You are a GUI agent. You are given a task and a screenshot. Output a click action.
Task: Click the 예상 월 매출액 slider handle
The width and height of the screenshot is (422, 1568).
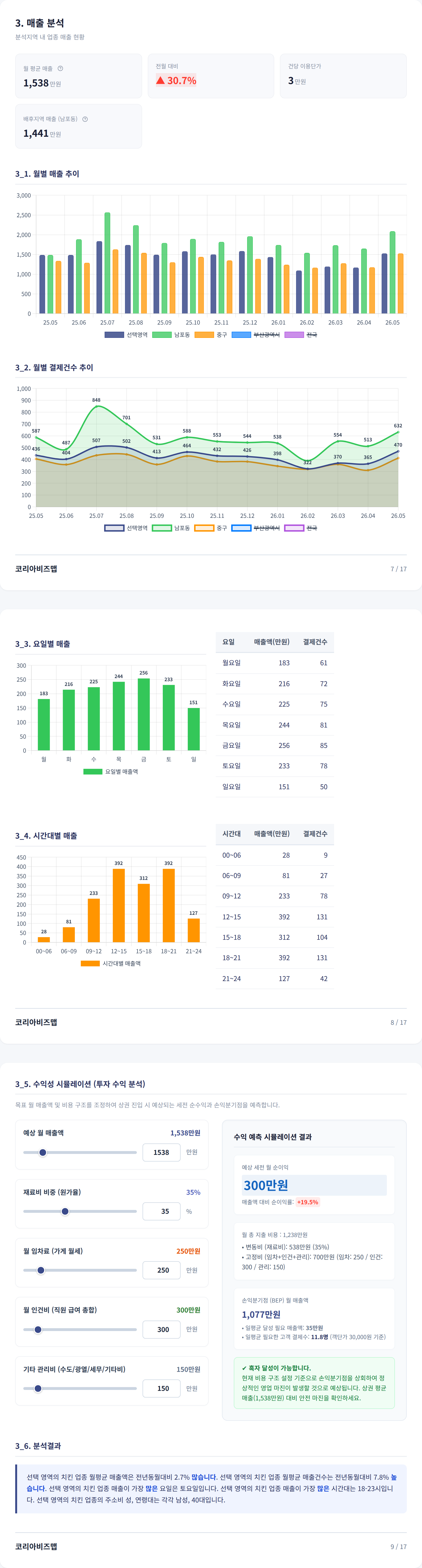[43, 1152]
